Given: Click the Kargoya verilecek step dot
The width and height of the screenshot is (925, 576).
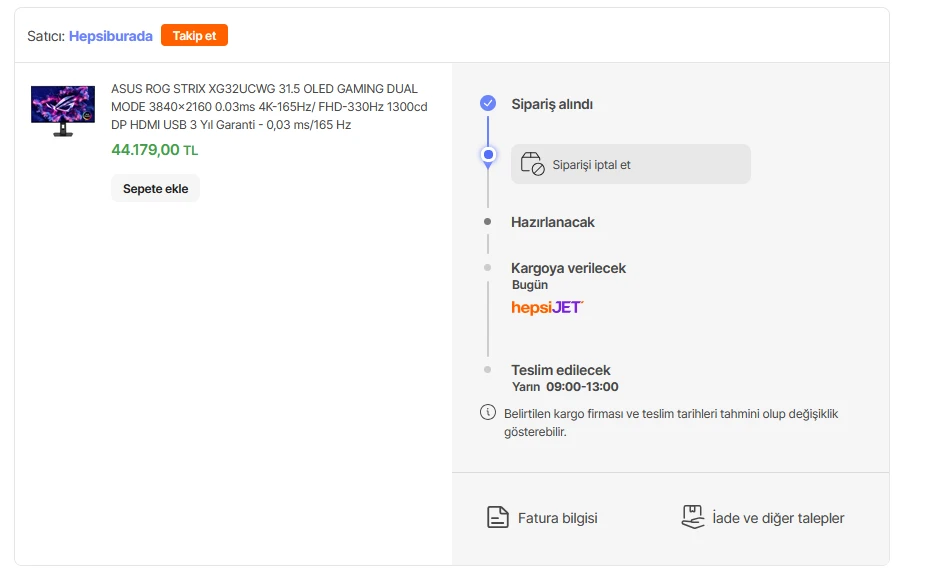Looking at the screenshot, I should (x=487, y=267).
